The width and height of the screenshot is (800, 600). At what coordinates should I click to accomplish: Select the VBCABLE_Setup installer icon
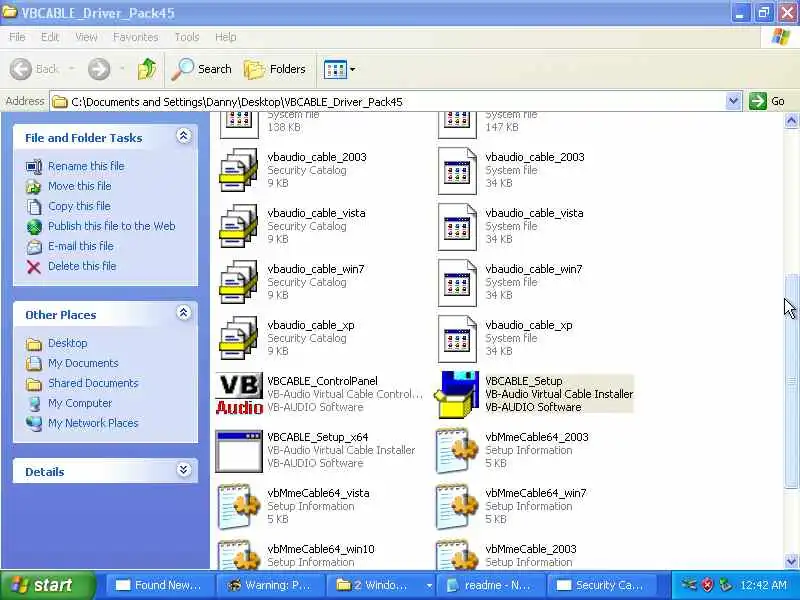tap(457, 394)
